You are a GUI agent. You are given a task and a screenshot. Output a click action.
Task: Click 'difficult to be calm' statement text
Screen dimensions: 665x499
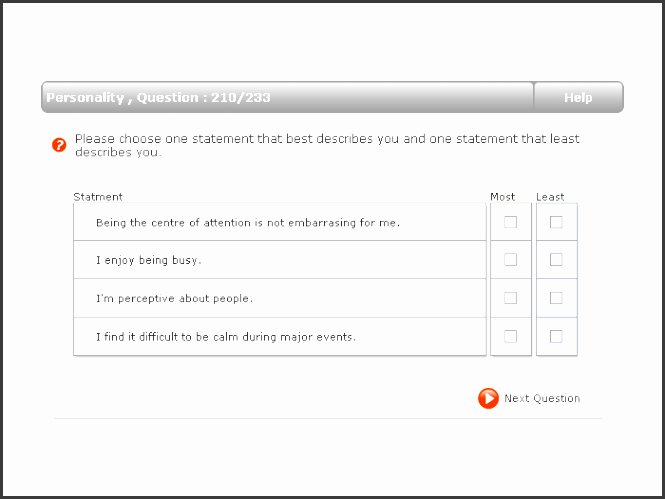[226, 336]
